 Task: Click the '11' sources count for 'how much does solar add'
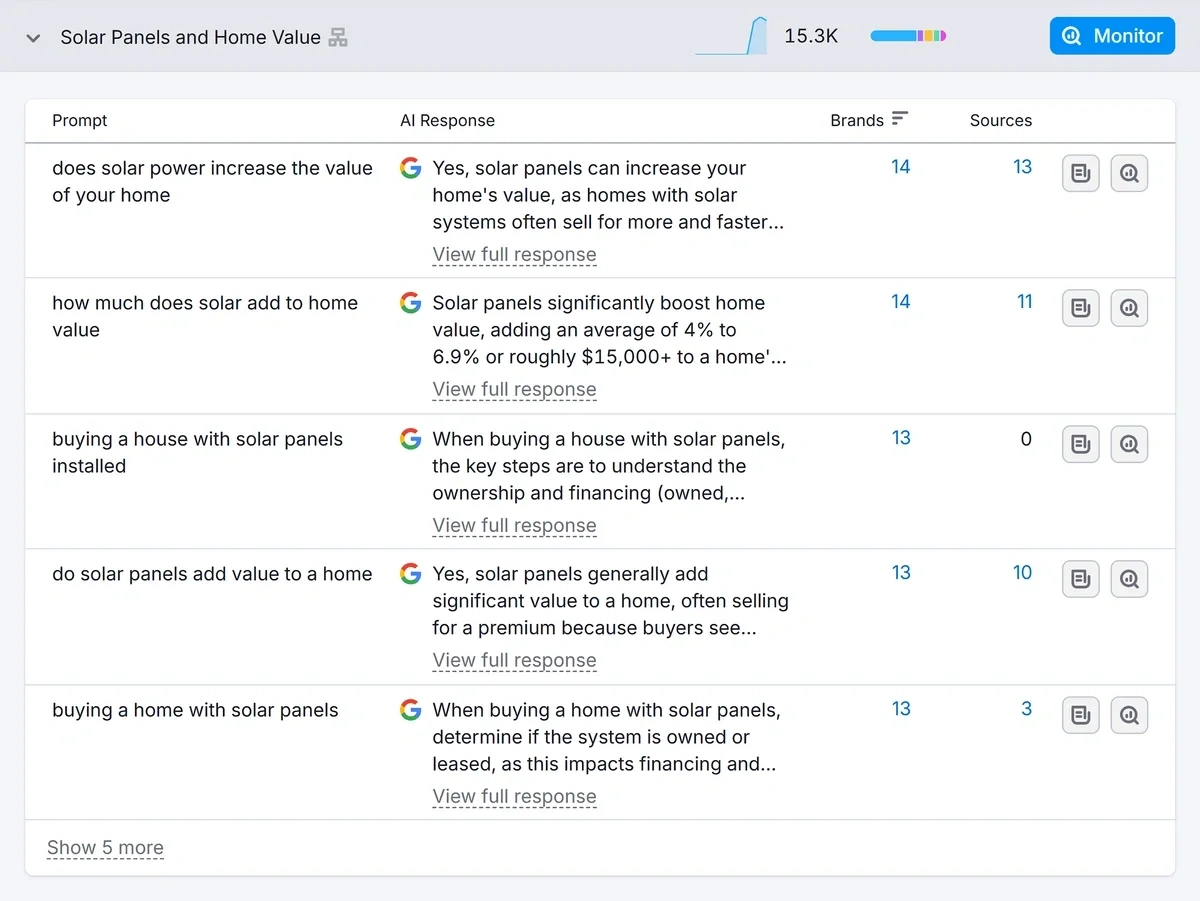click(x=1024, y=301)
